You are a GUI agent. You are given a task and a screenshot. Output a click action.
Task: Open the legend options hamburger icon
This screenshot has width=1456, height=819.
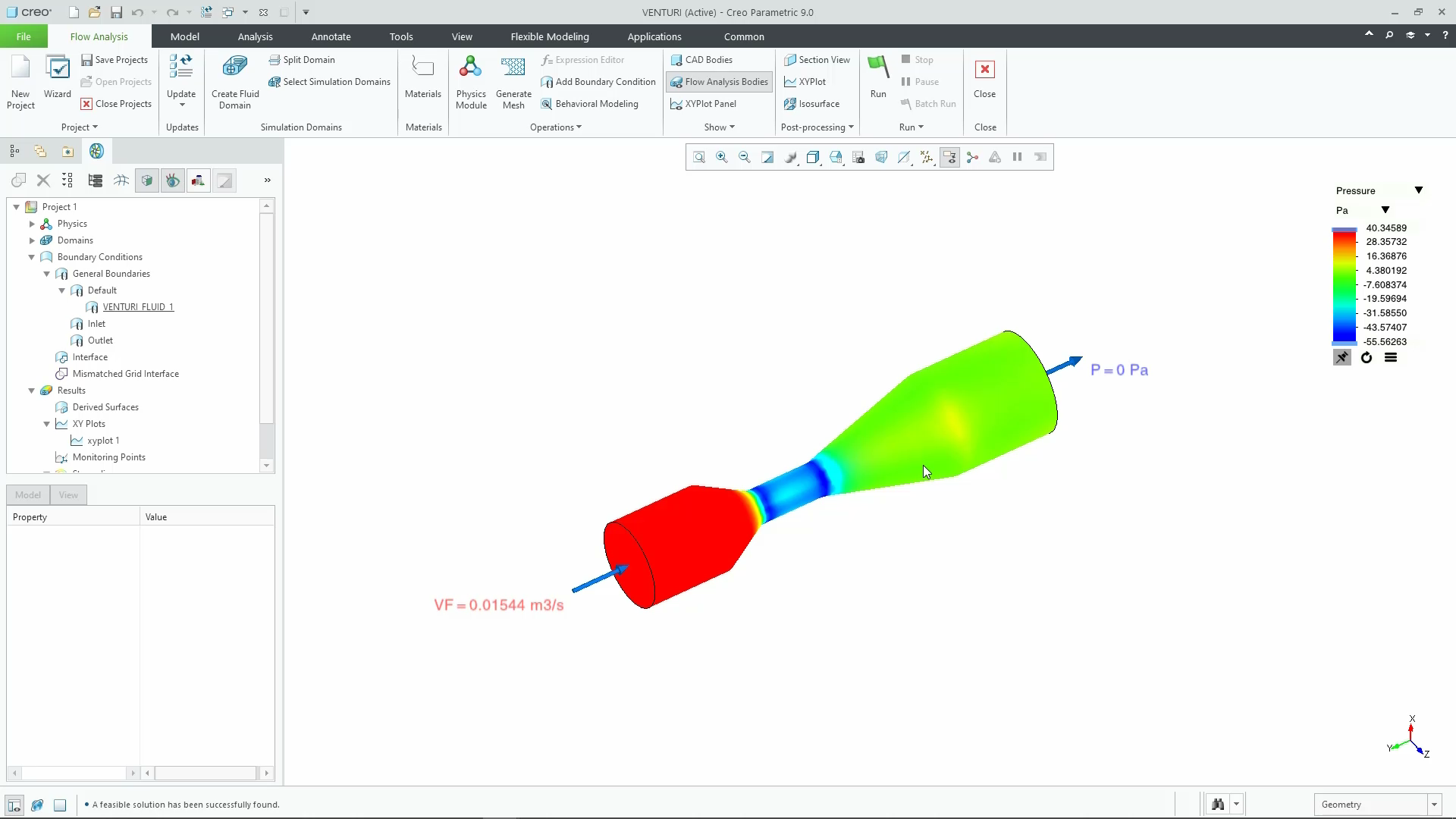coord(1391,358)
